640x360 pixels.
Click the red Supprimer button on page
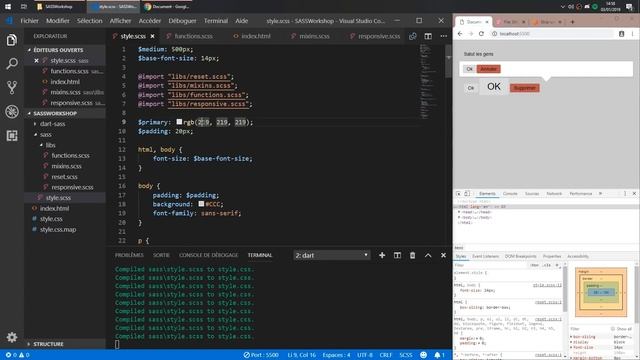pos(525,88)
